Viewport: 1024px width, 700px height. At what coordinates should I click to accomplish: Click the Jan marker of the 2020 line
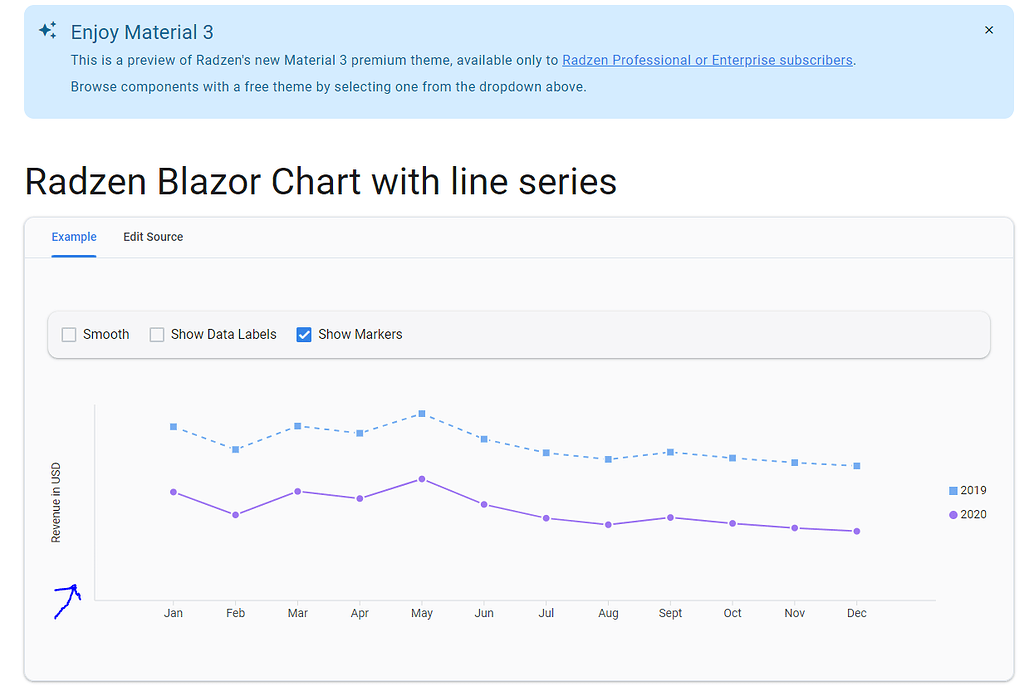pos(173,491)
